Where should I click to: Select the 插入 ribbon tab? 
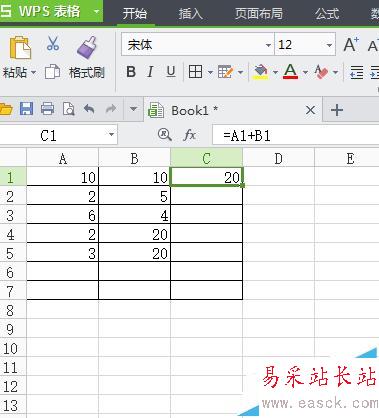(190, 14)
